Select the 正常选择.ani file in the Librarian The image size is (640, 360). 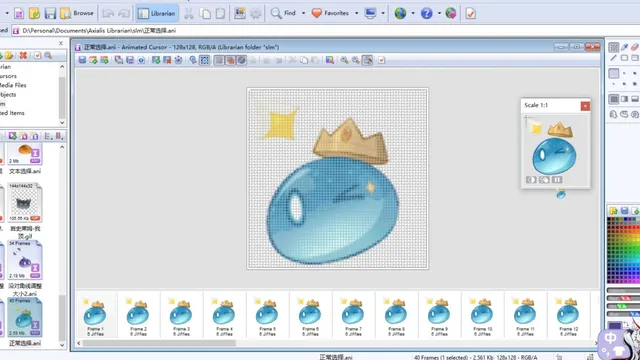pyautogui.click(x=25, y=322)
